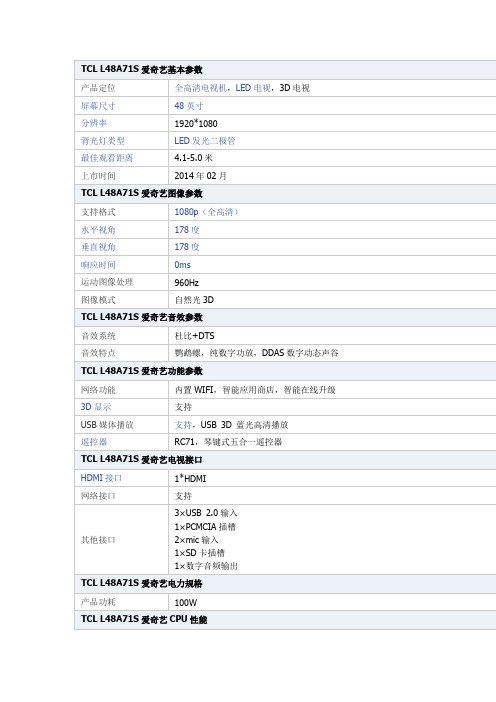496x702 pixels.
Task: Open the 全高清电视机 link
Action: point(201,88)
